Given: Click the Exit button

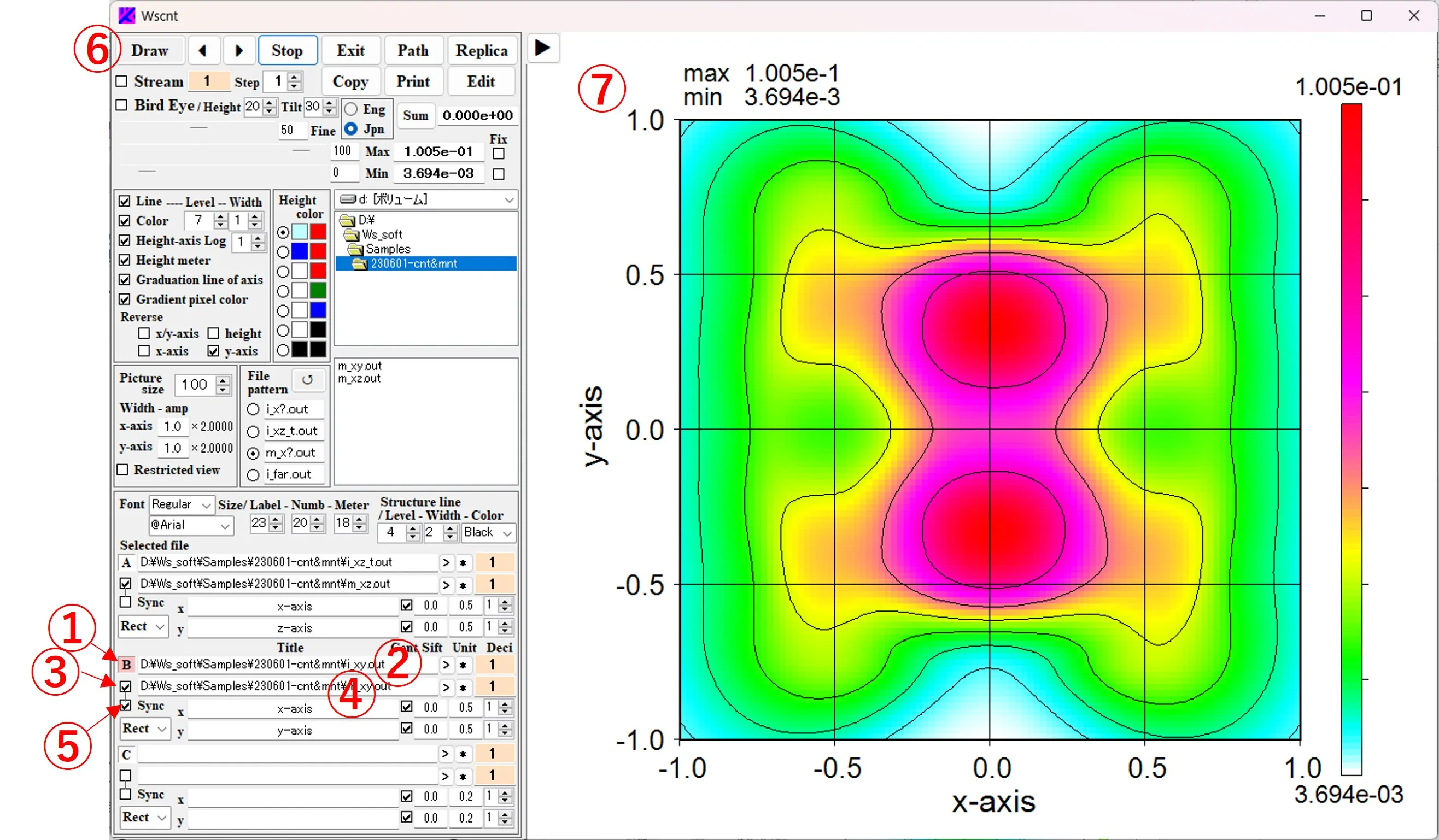Looking at the screenshot, I should (350, 50).
